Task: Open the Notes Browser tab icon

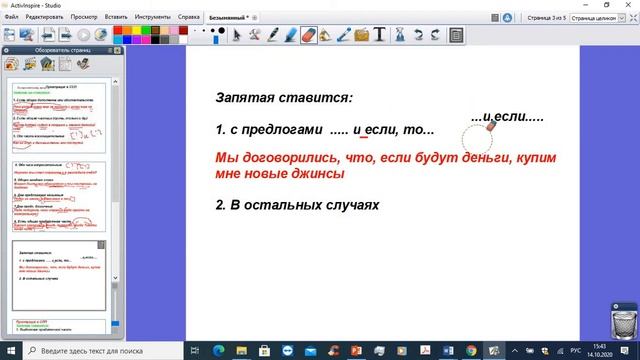Action: pyautogui.click(x=65, y=64)
